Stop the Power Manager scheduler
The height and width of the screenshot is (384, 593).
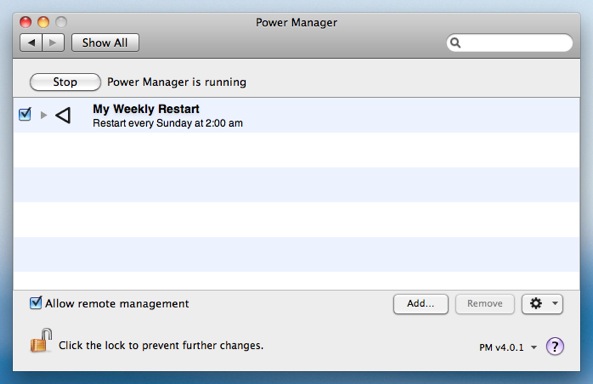click(65, 82)
